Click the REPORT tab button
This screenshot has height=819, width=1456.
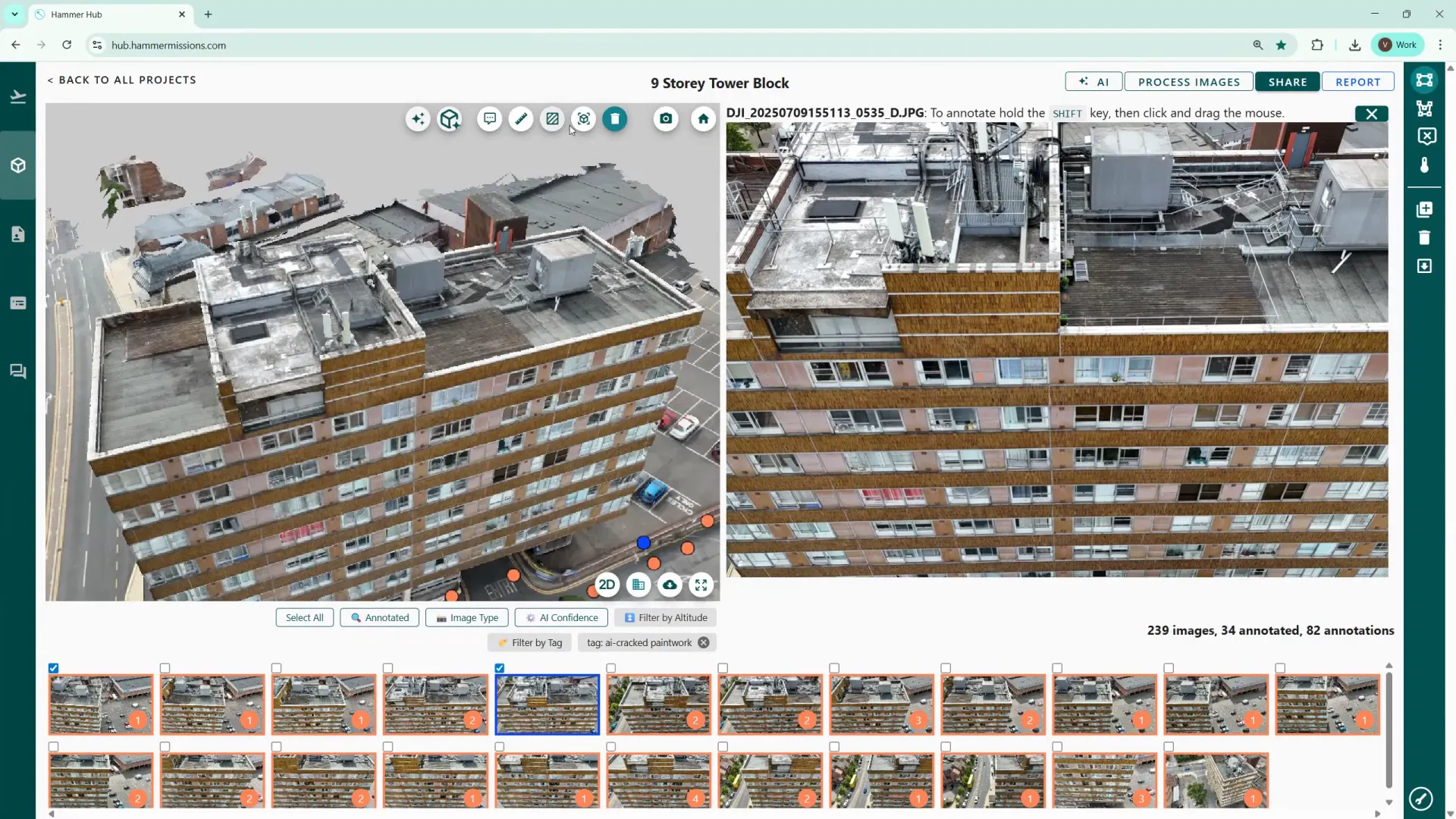(x=1357, y=82)
